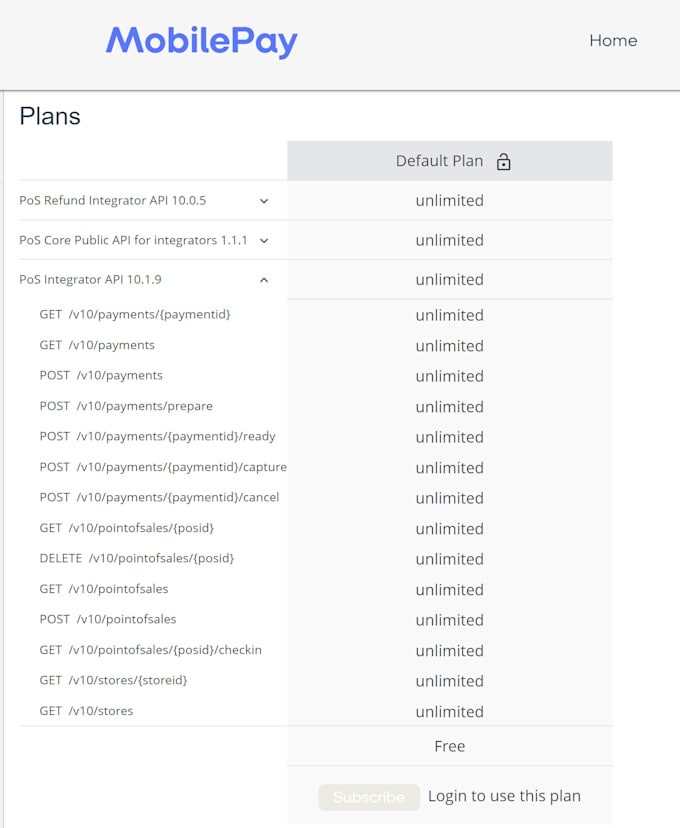Select GET /v10/stores/{storeid} endpoint

113,681
